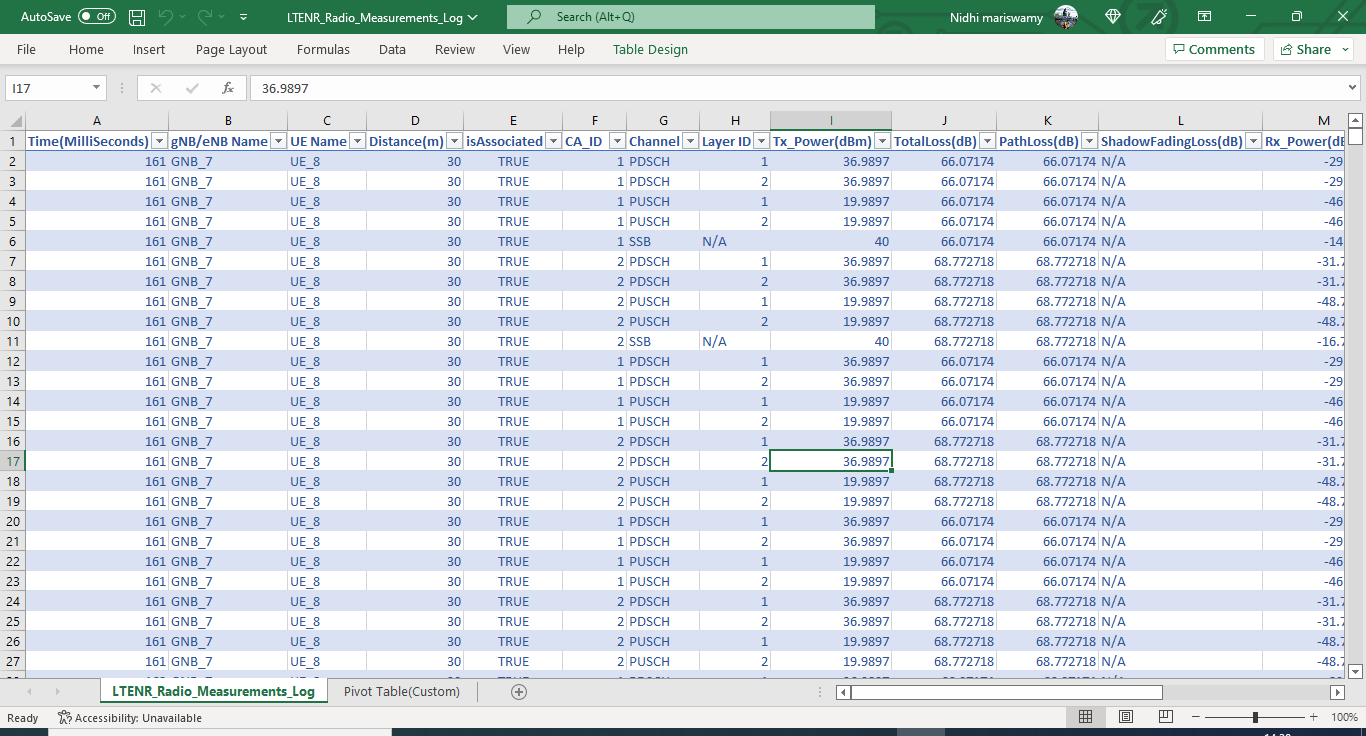Switch to Normal view icon

[x=1085, y=717]
